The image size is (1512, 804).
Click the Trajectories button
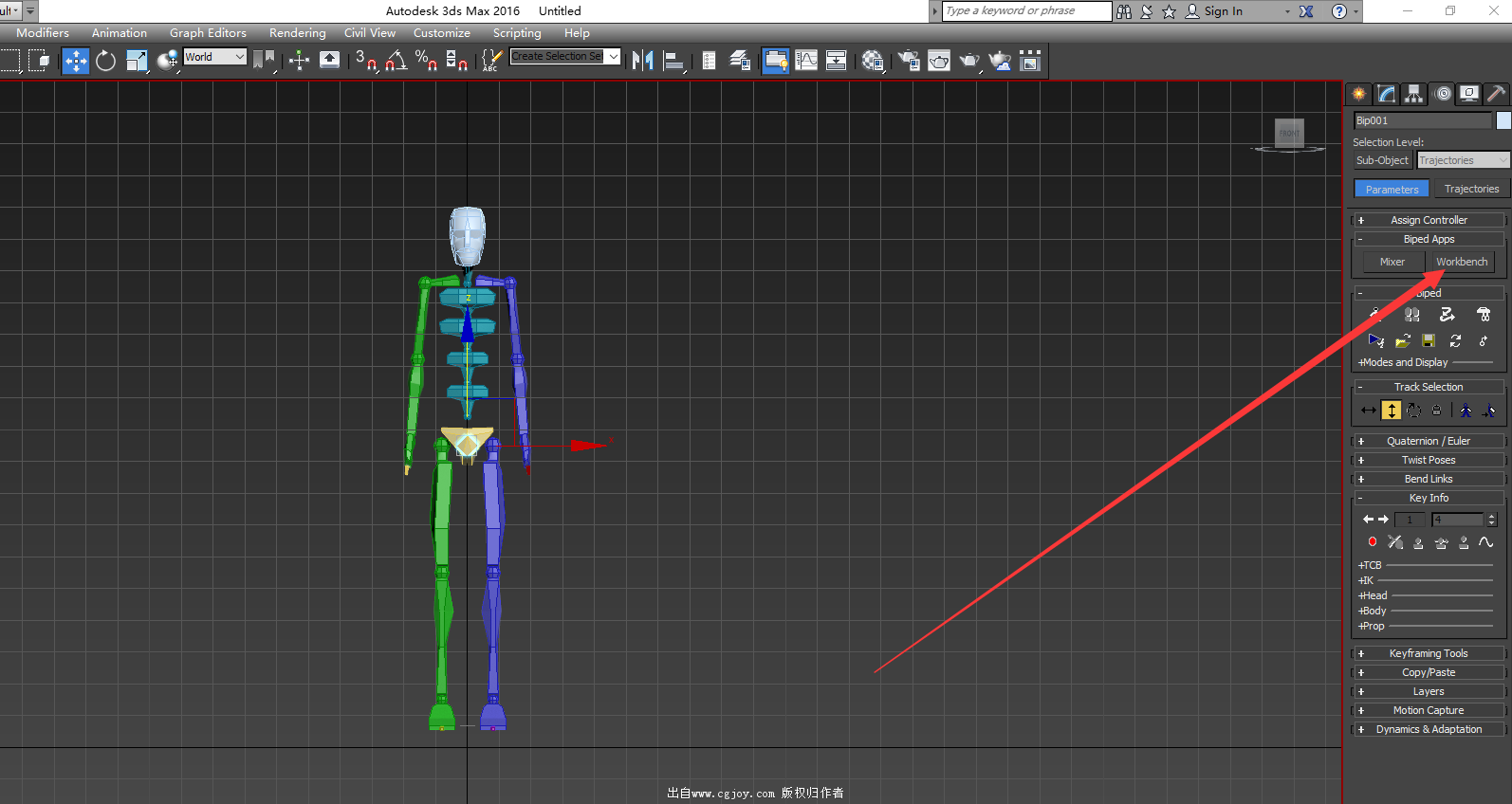1471,189
